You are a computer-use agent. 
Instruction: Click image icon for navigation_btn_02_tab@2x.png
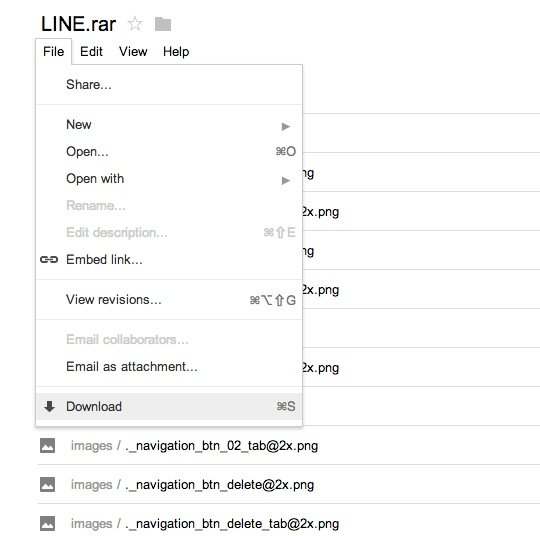coord(47,445)
